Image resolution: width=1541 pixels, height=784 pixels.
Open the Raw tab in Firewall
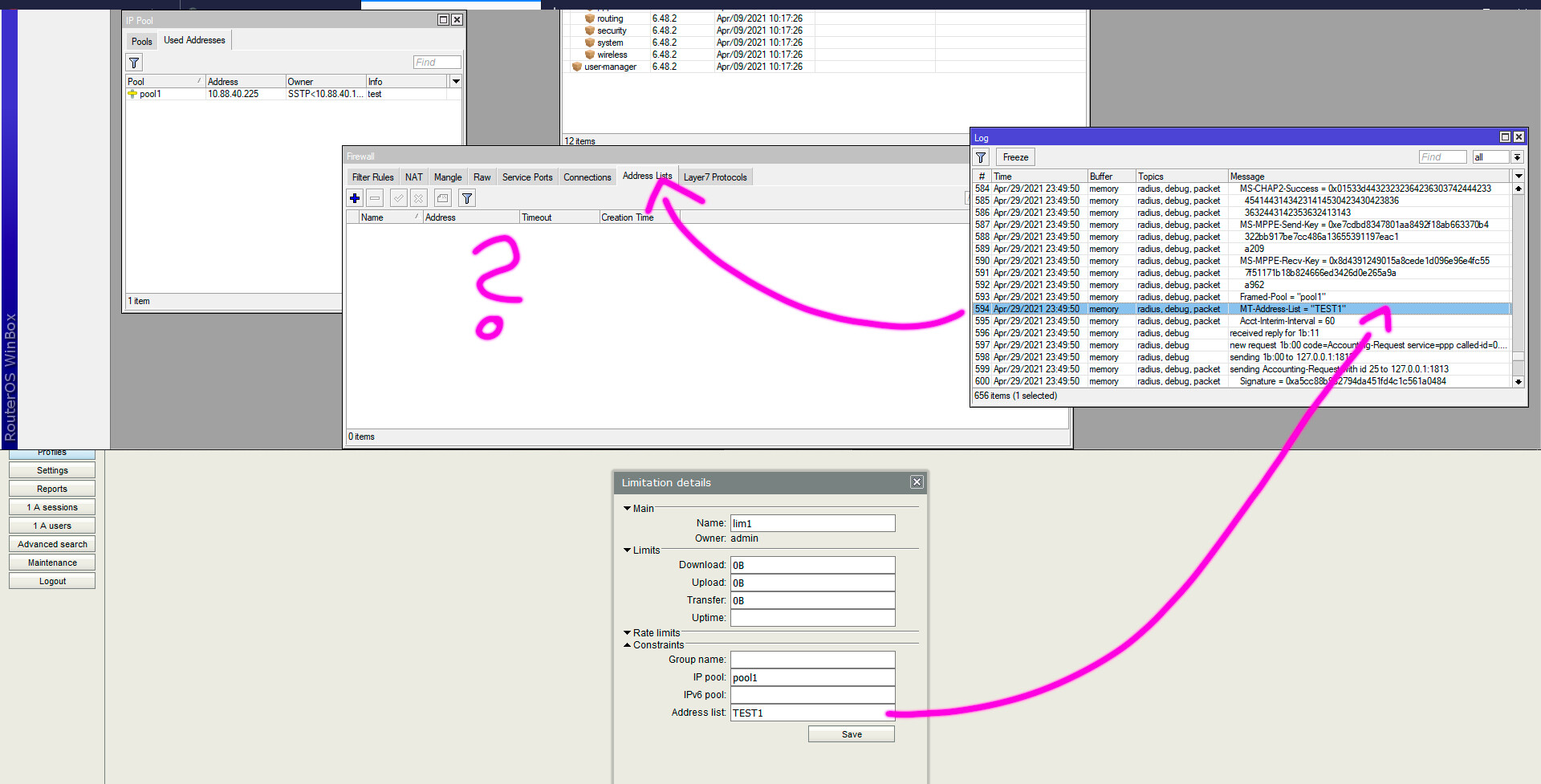482,177
